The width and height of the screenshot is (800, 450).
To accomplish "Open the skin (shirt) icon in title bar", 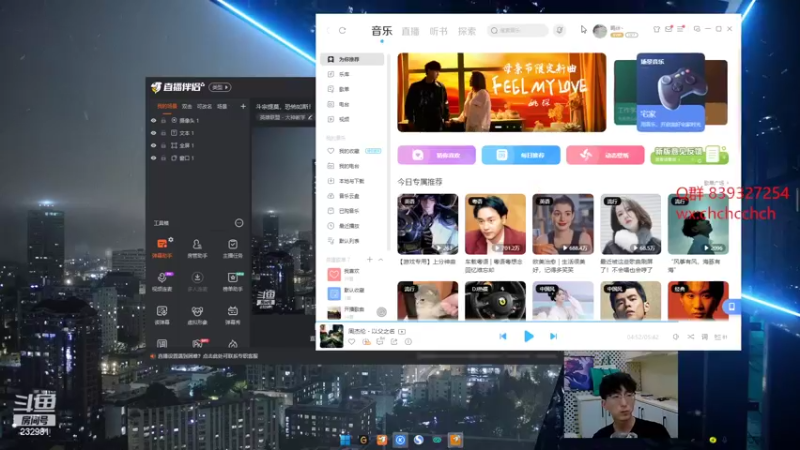I will 657,29.
